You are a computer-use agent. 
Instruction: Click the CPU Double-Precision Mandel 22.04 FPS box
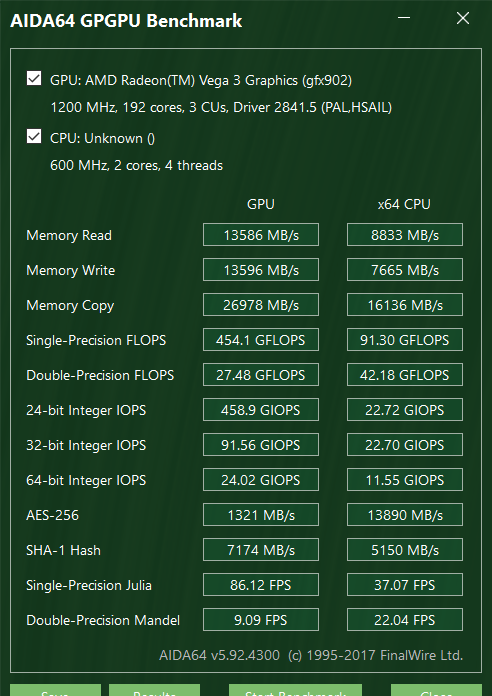[x=405, y=620]
